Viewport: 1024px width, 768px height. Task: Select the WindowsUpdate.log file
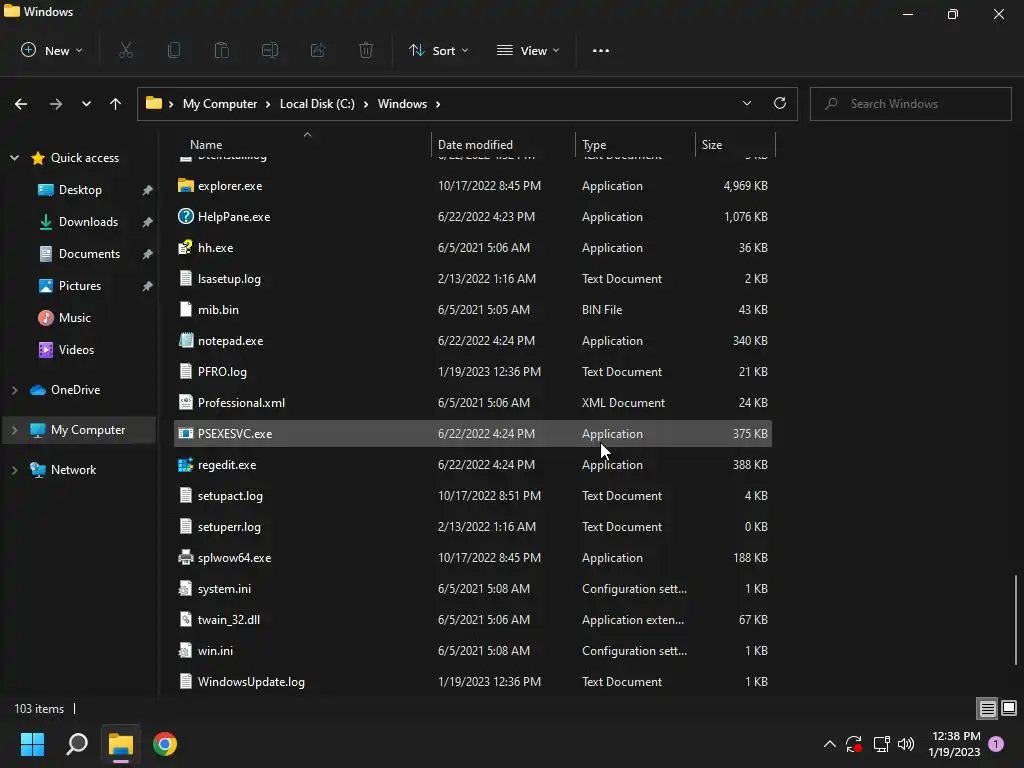[x=473, y=681]
